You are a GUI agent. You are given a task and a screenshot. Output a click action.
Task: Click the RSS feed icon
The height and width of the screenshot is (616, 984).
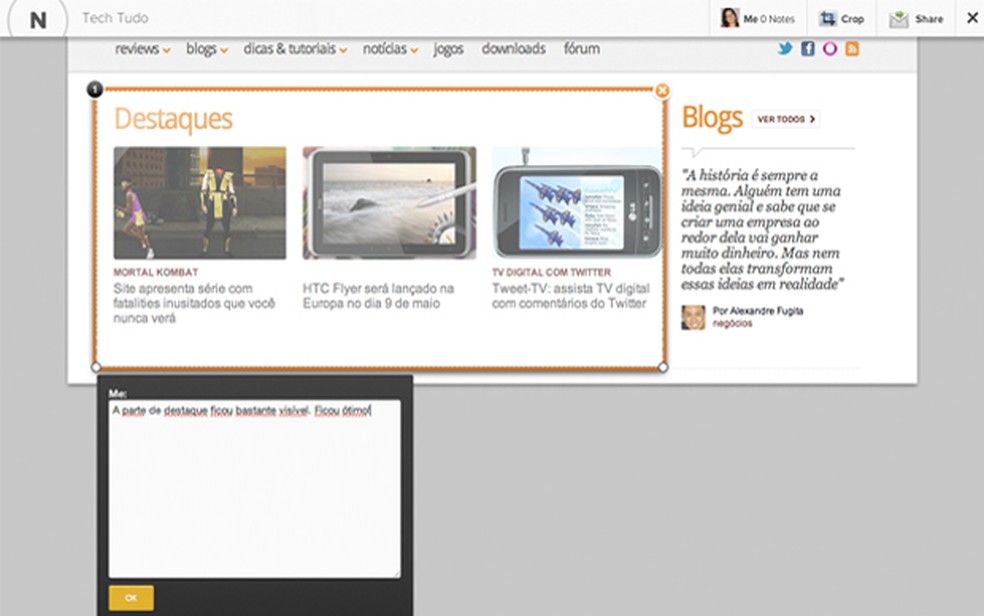[x=852, y=49]
